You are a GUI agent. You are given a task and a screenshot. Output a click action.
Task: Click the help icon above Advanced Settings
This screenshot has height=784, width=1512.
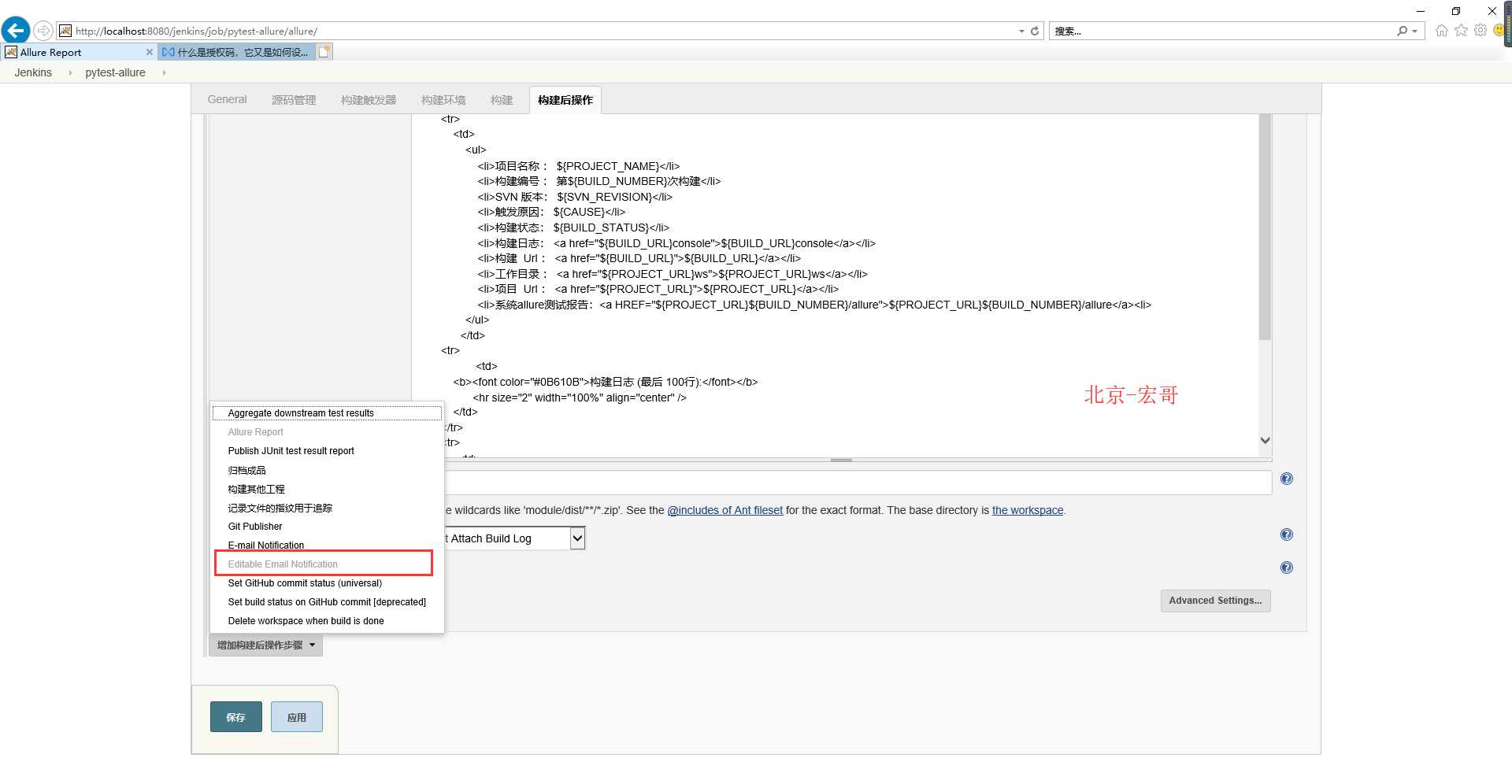pos(1287,568)
